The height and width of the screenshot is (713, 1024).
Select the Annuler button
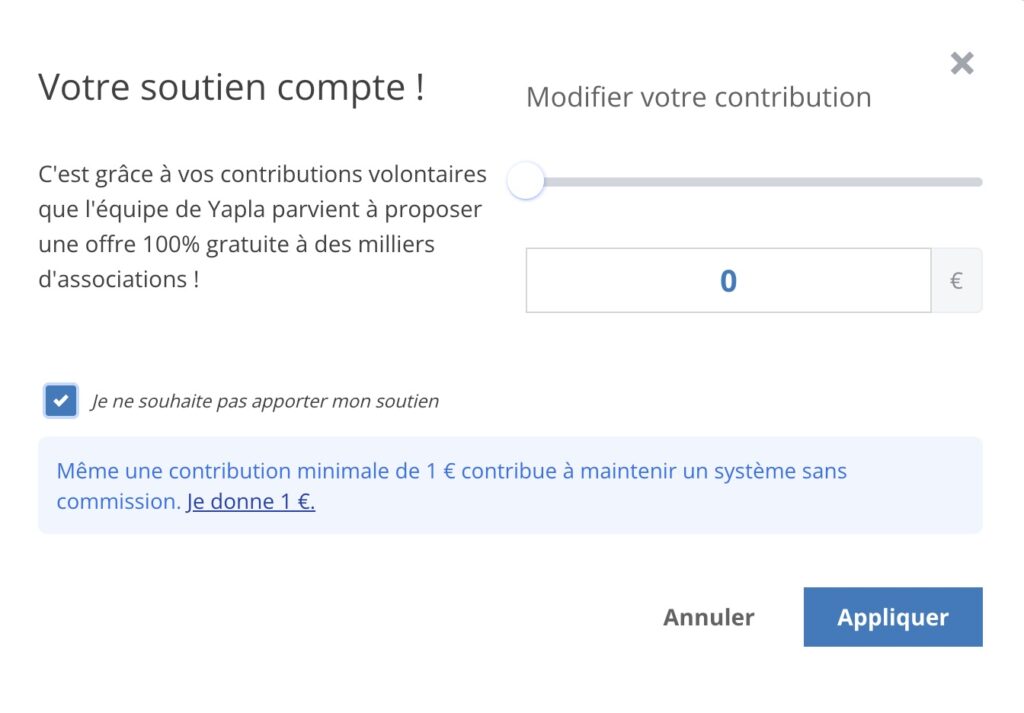tap(708, 617)
